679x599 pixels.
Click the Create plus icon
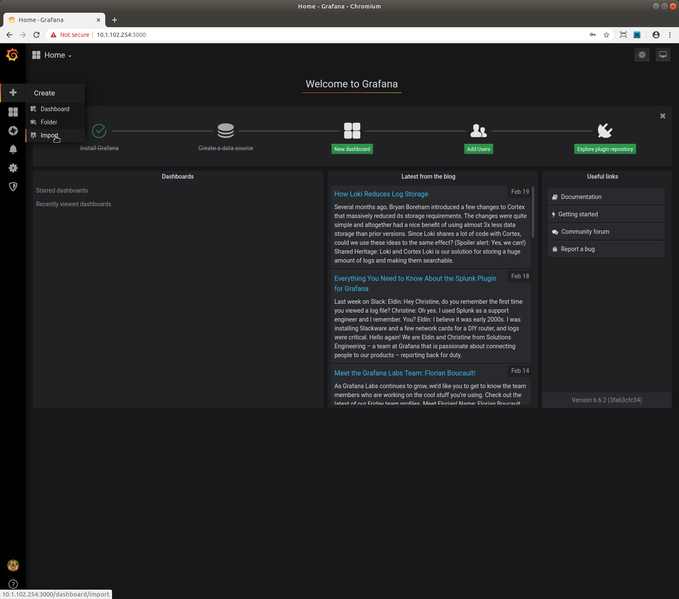click(x=13, y=93)
